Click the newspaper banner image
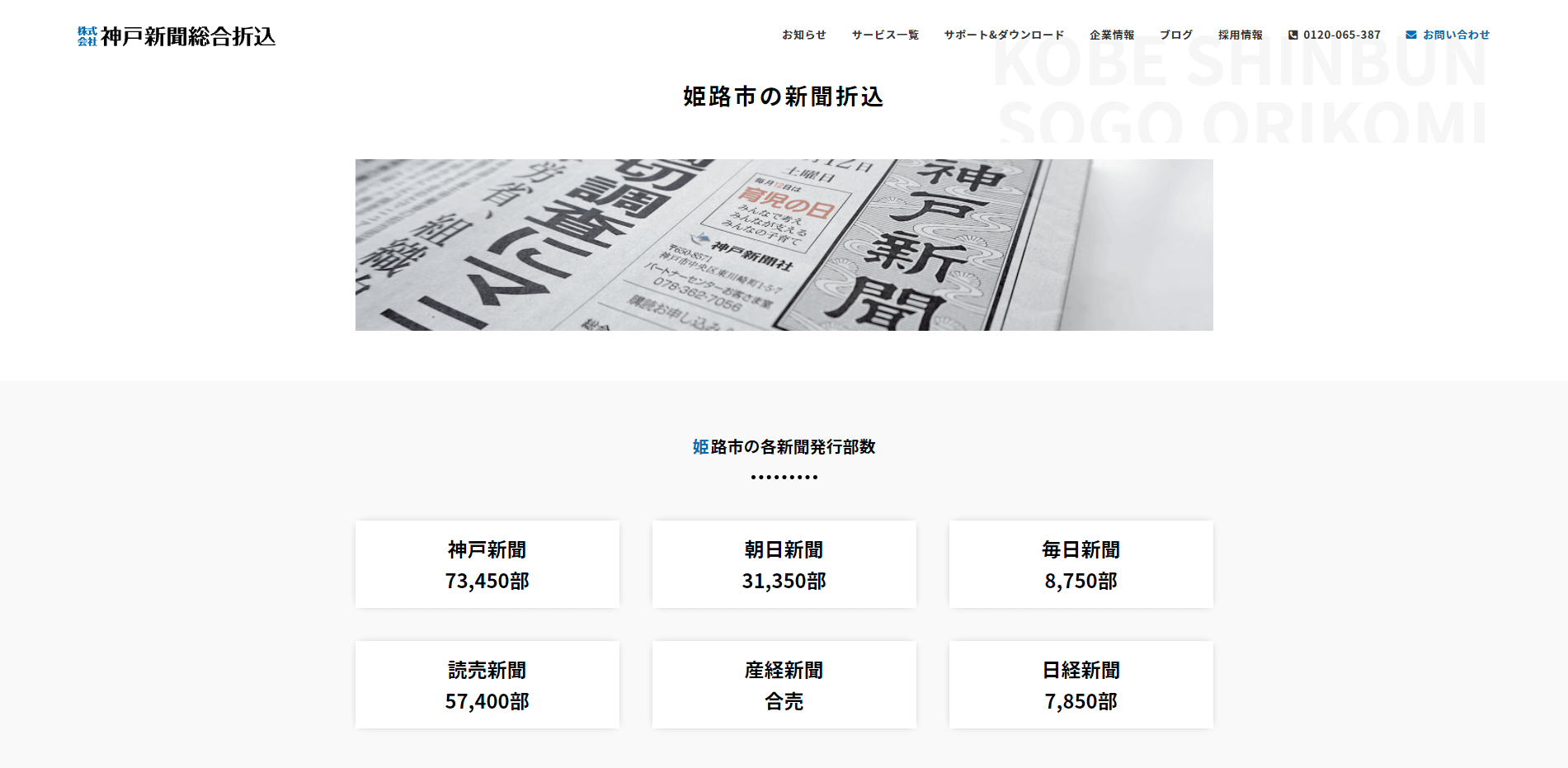 (x=784, y=245)
